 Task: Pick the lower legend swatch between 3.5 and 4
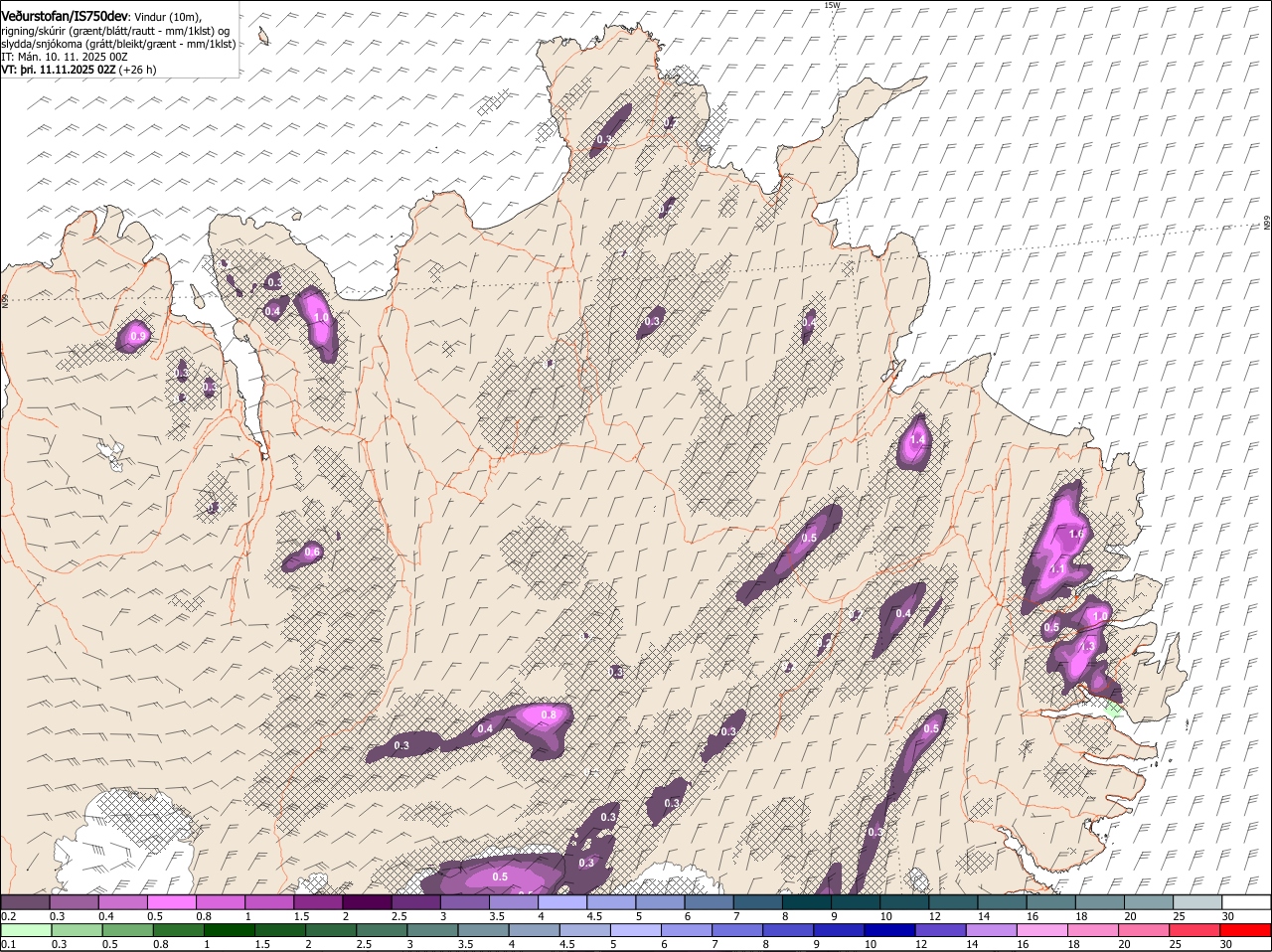coord(483,930)
